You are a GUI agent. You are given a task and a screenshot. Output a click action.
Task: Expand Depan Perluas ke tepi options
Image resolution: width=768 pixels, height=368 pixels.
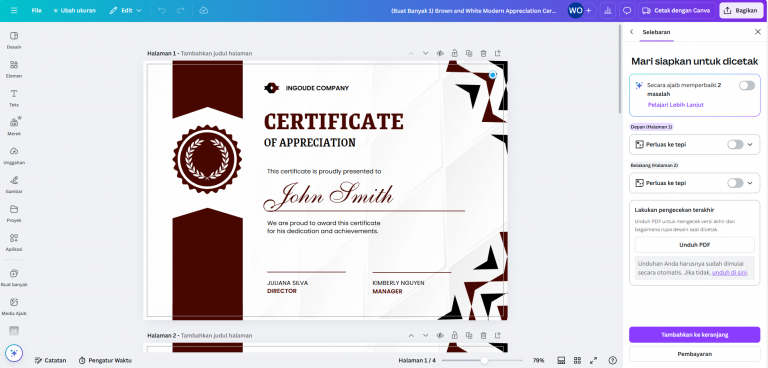(x=750, y=145)
